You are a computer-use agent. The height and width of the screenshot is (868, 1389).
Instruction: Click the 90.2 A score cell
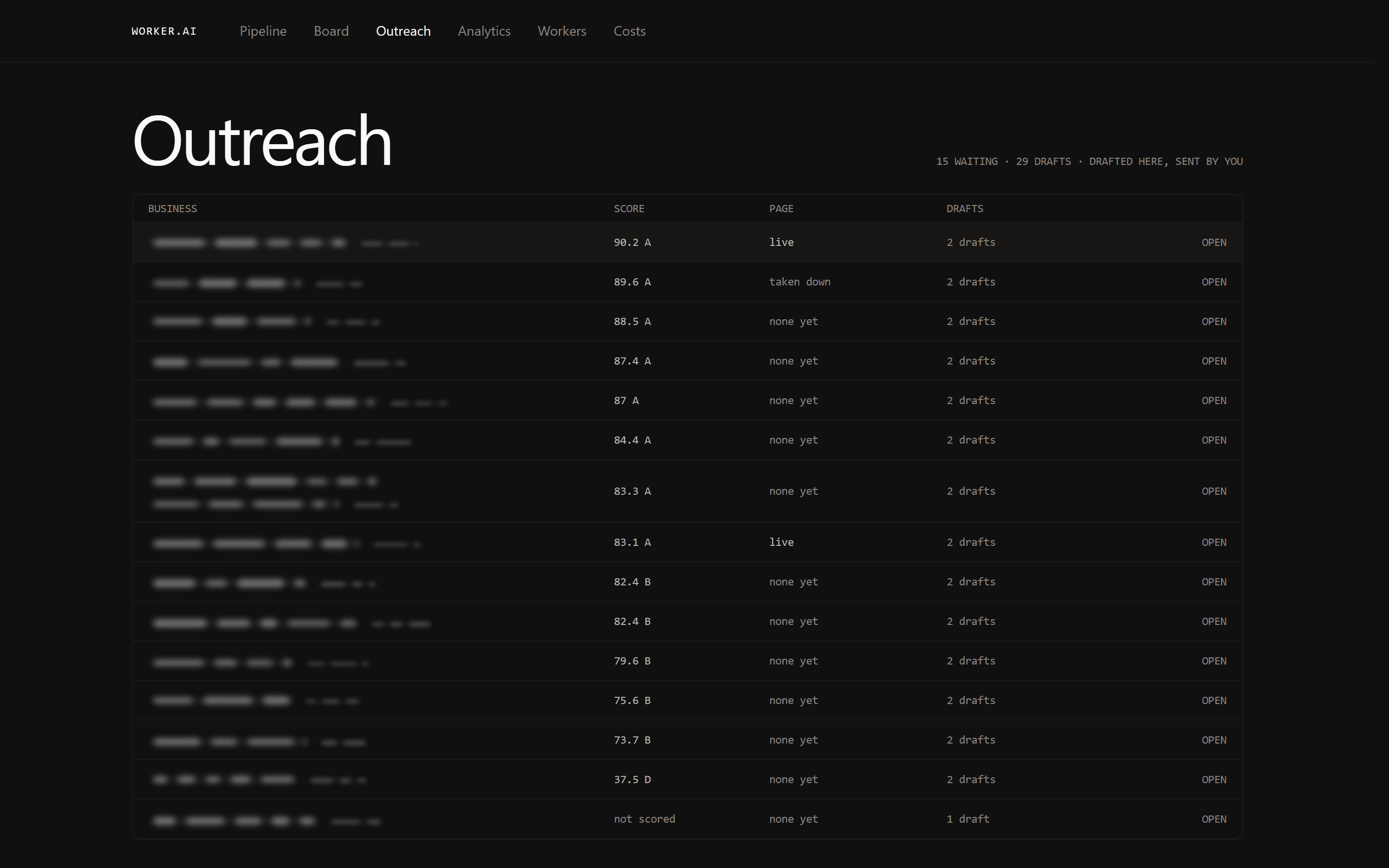pos(632,242)
